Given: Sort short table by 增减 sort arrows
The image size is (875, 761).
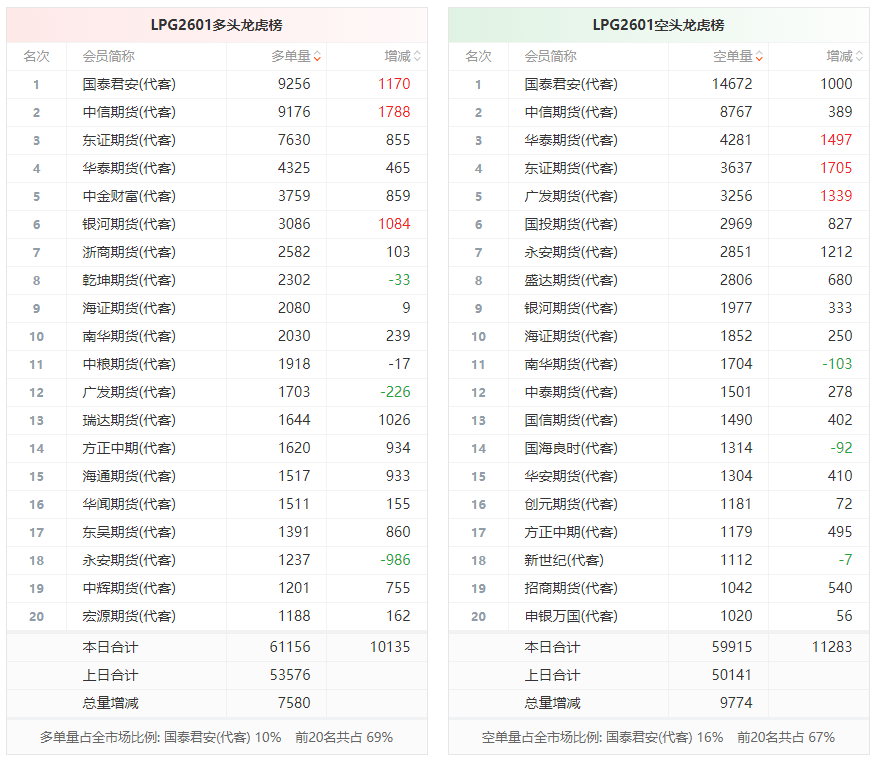Looking at the screenshot, I should pyautogui.click(x=859, y=56).
